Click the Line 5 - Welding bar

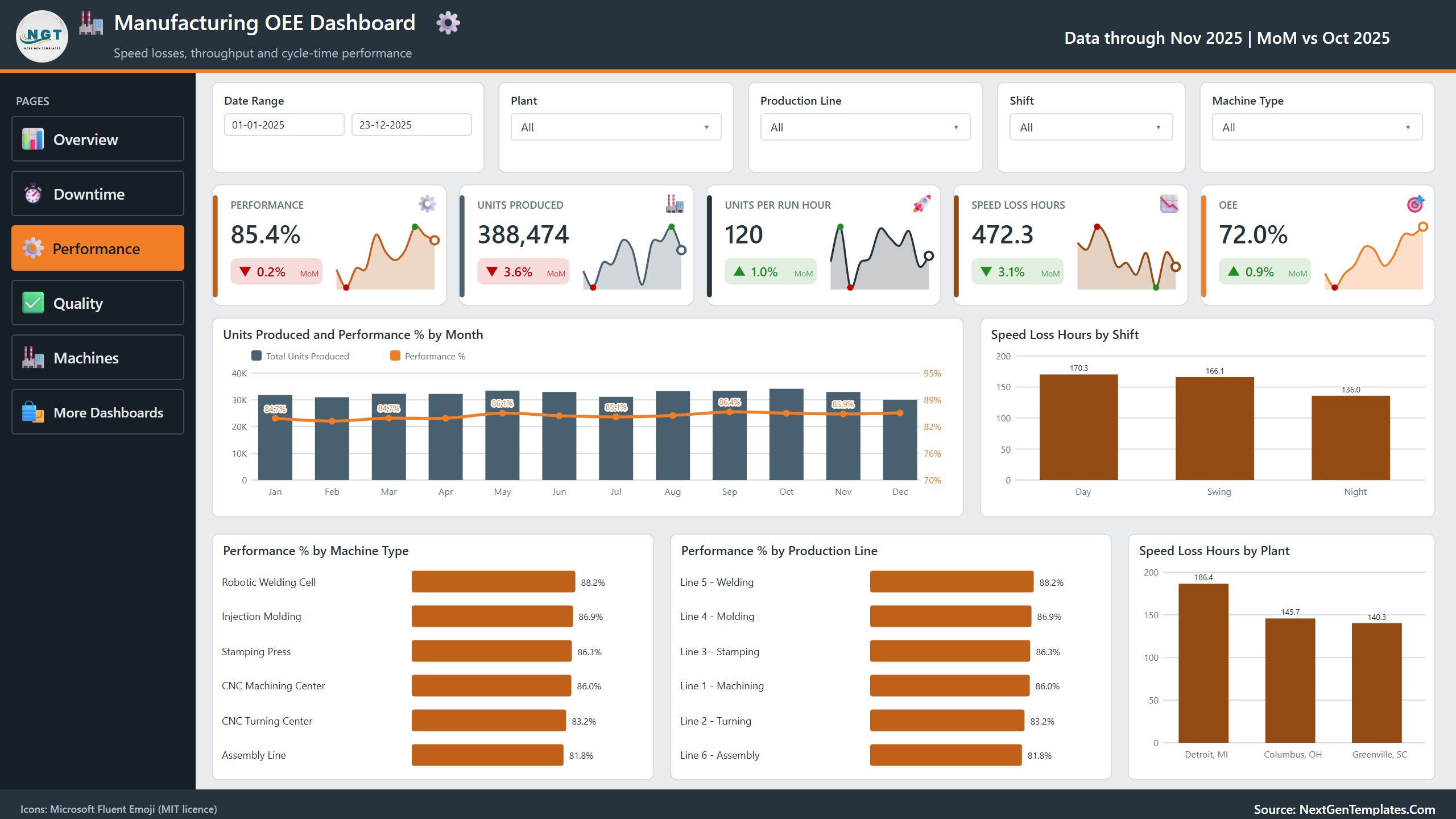point(952,582)
